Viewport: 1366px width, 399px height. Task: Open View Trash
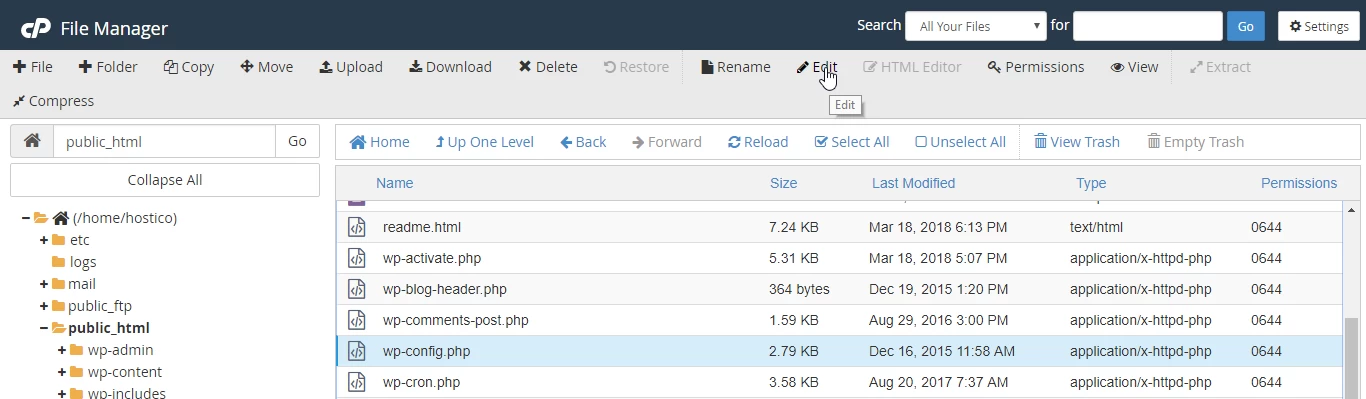pyautogui.click(x=1077, y=142)
